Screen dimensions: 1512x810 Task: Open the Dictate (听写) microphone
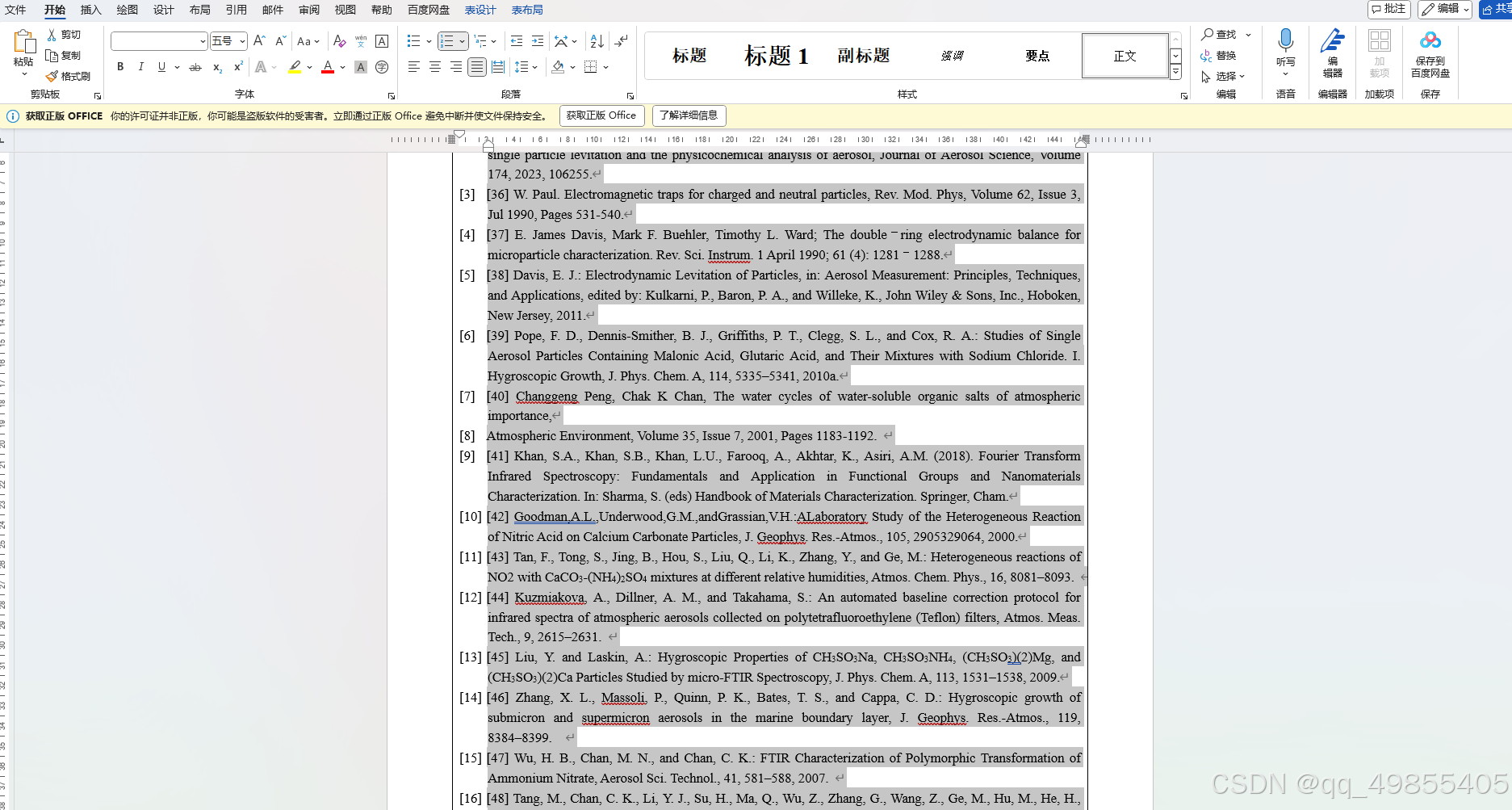pos(1285,41)
